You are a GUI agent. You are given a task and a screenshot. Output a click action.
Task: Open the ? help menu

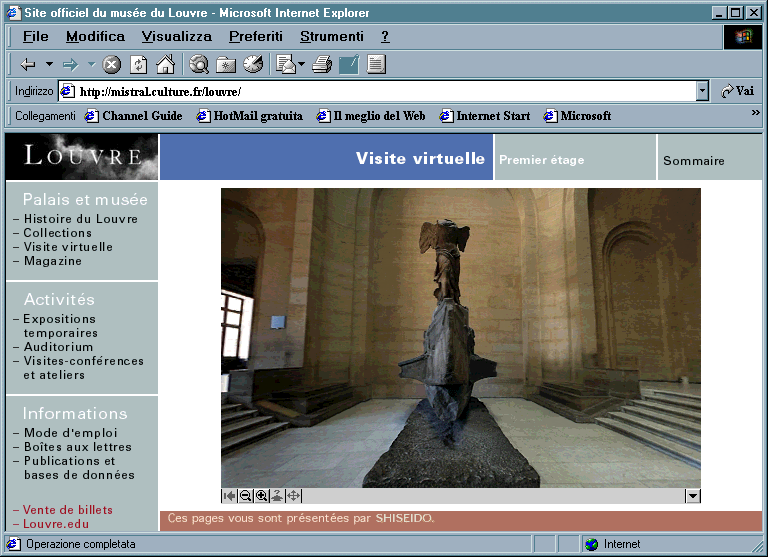coord(385,36)
